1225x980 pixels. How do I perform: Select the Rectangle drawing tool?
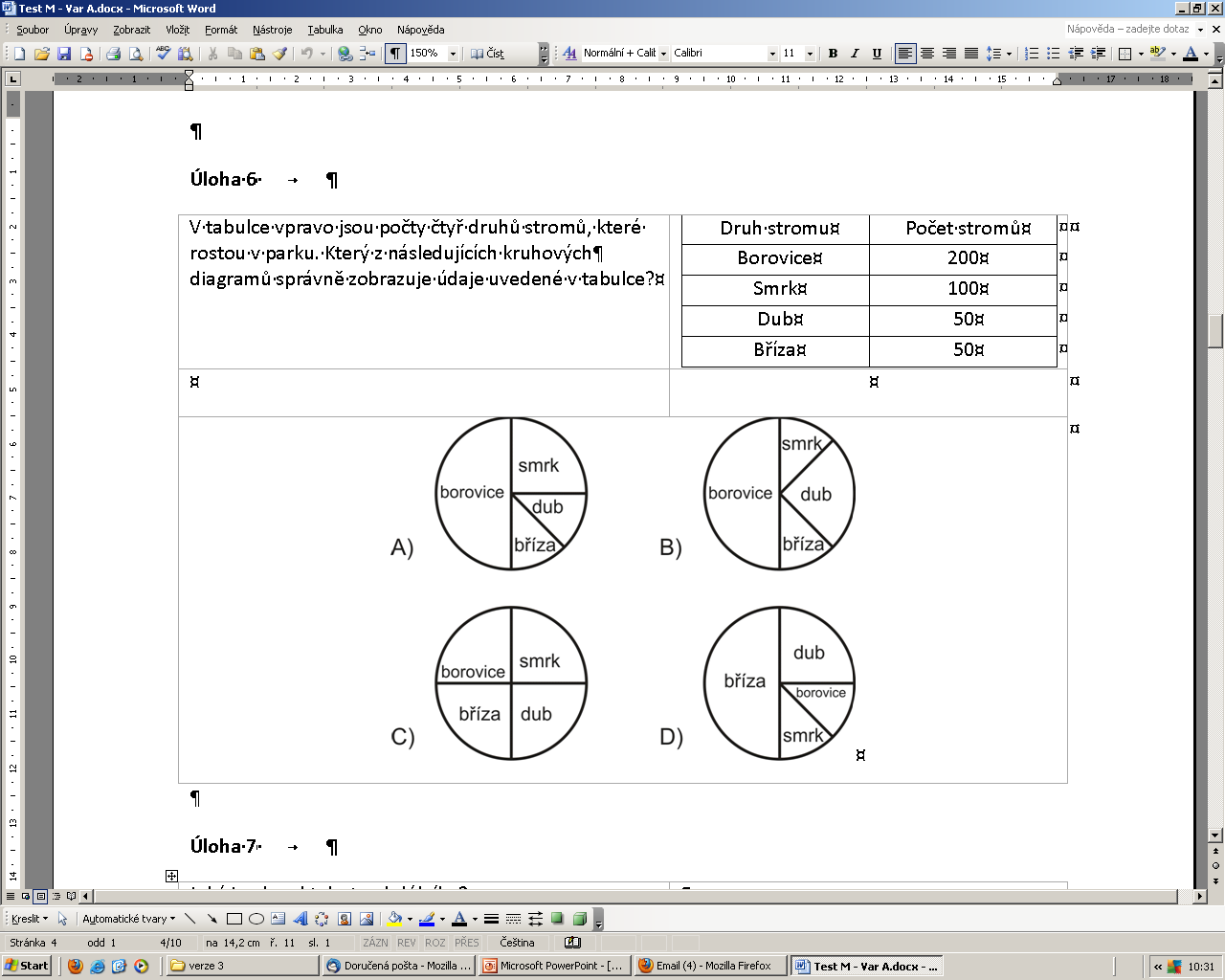pos(234,919)
